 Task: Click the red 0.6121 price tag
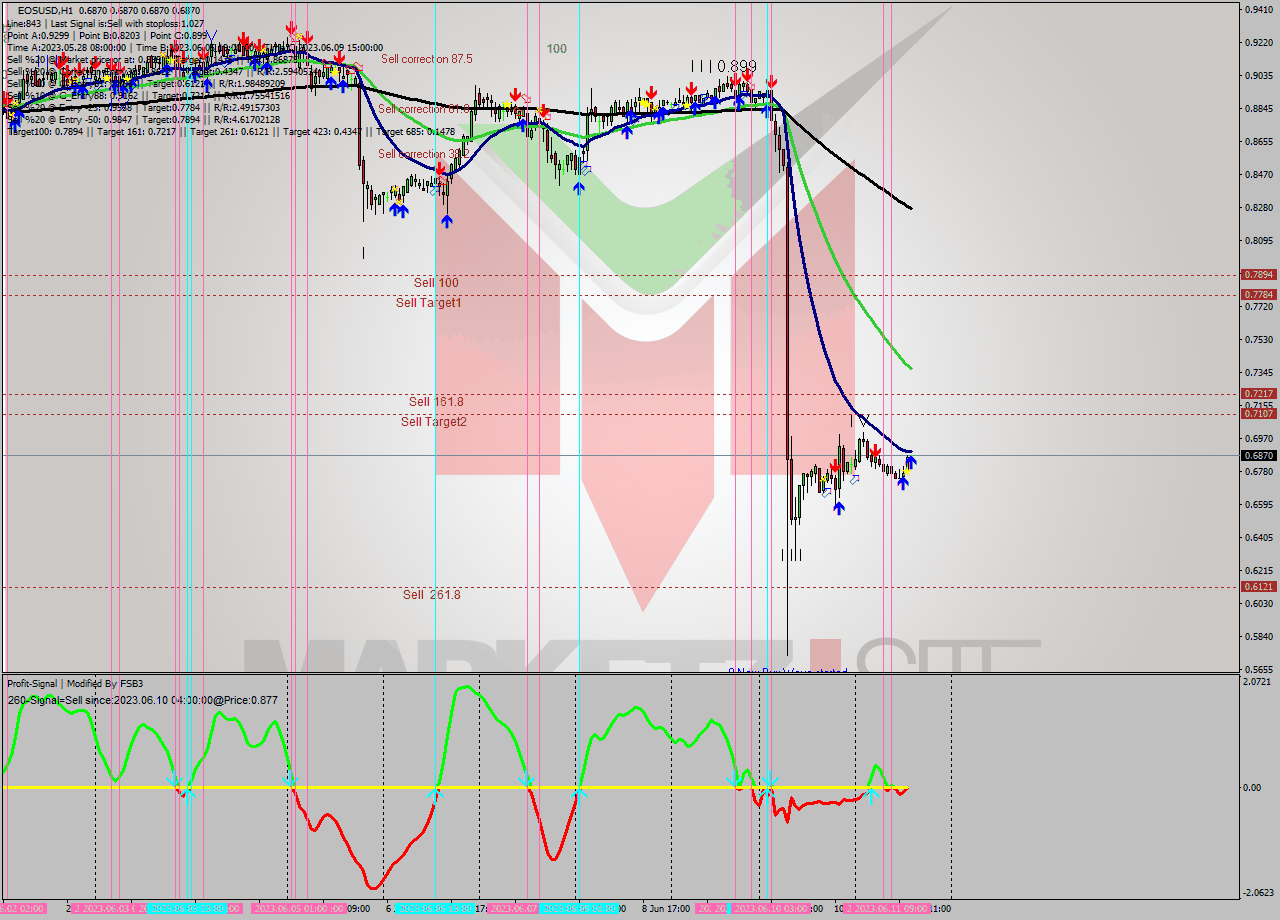coord(1258,586)
